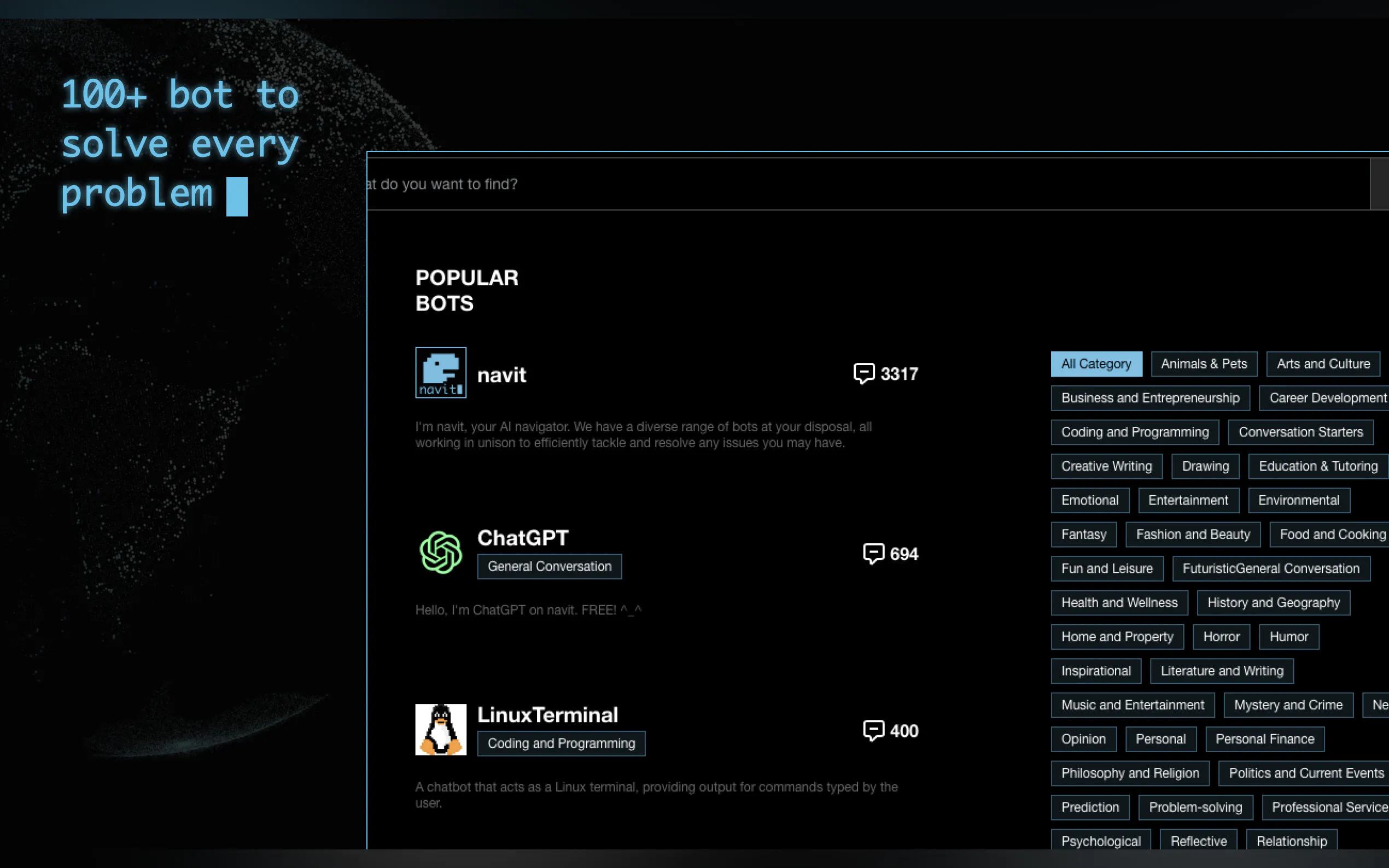Click the General Conversation tag under ChatGPT

[549, 567]
